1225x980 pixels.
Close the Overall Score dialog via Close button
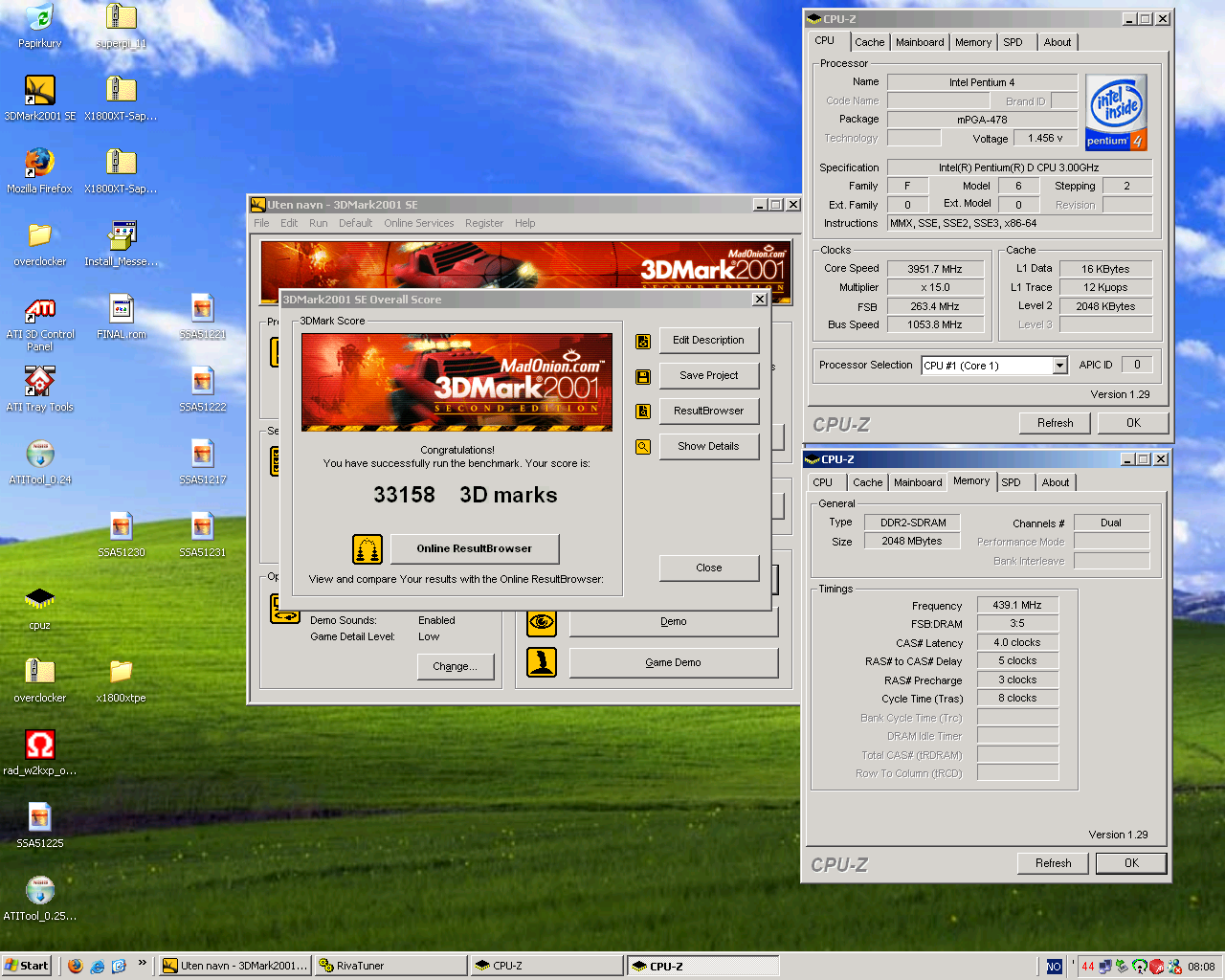(708, 568)
